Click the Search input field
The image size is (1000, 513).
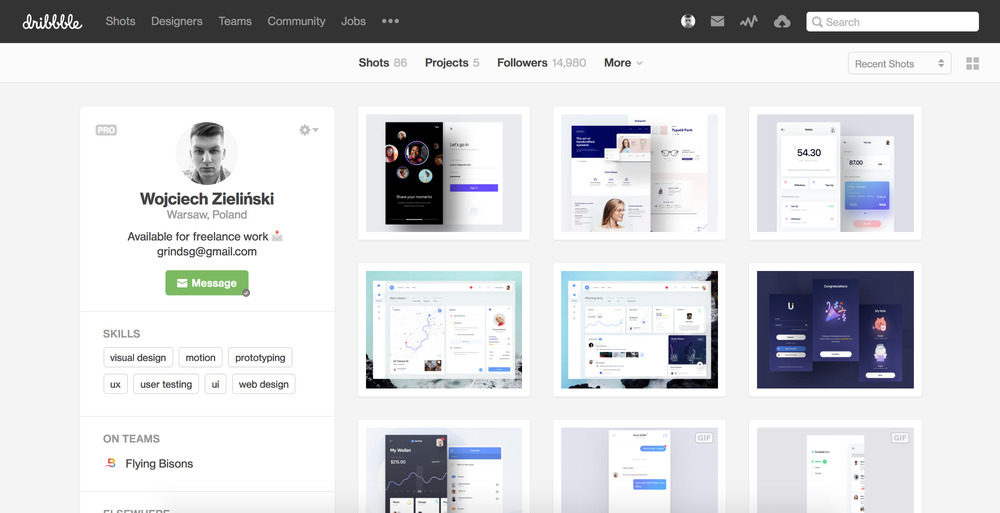point(892,22)
